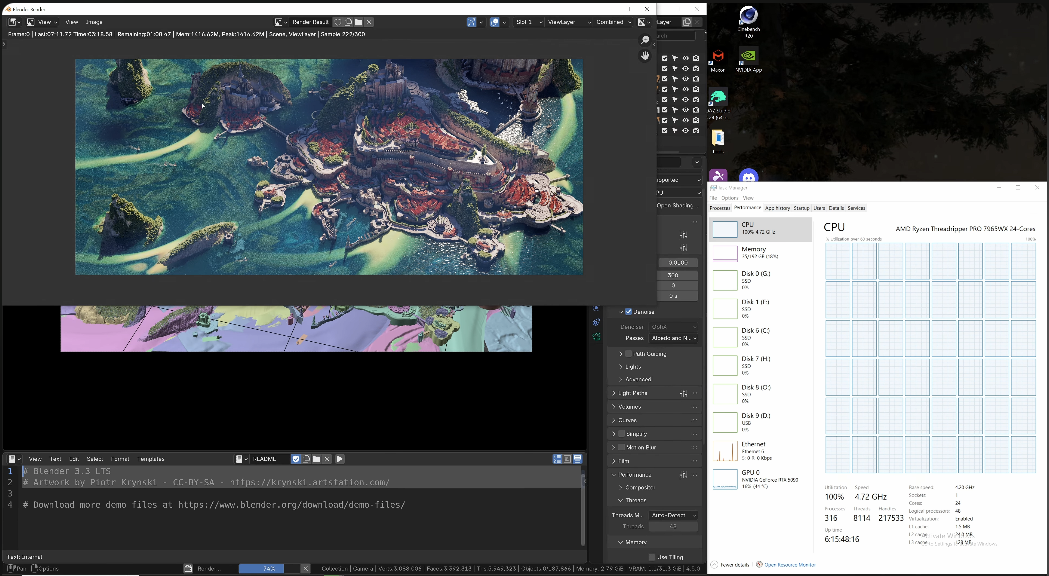The height and width of the screenshot is (576, 1049).
Task: Open the Discord desktop icon
Action: [x=749, y=176]
